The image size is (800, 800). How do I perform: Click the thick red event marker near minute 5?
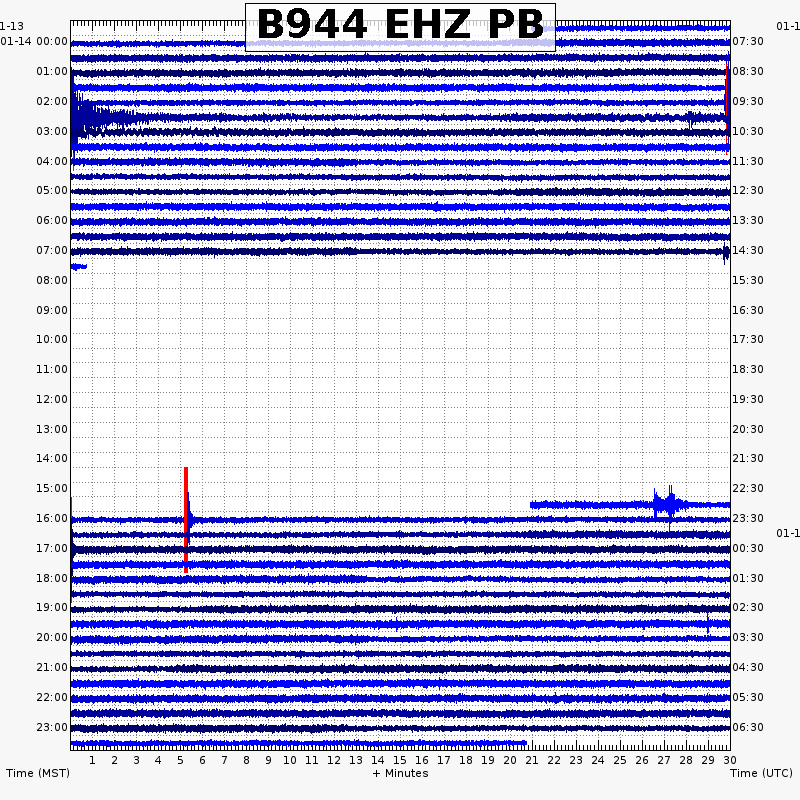(x=186, y=519)
